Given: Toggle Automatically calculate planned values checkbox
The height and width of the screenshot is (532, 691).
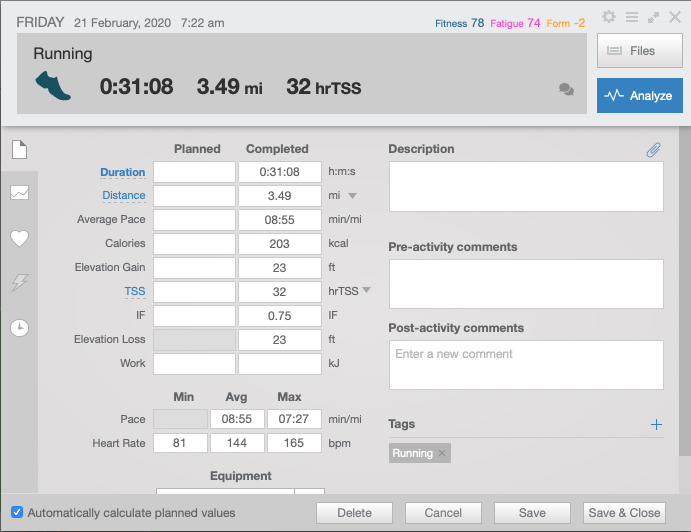Looking at the screenshot, I should [x=17, y=512].
